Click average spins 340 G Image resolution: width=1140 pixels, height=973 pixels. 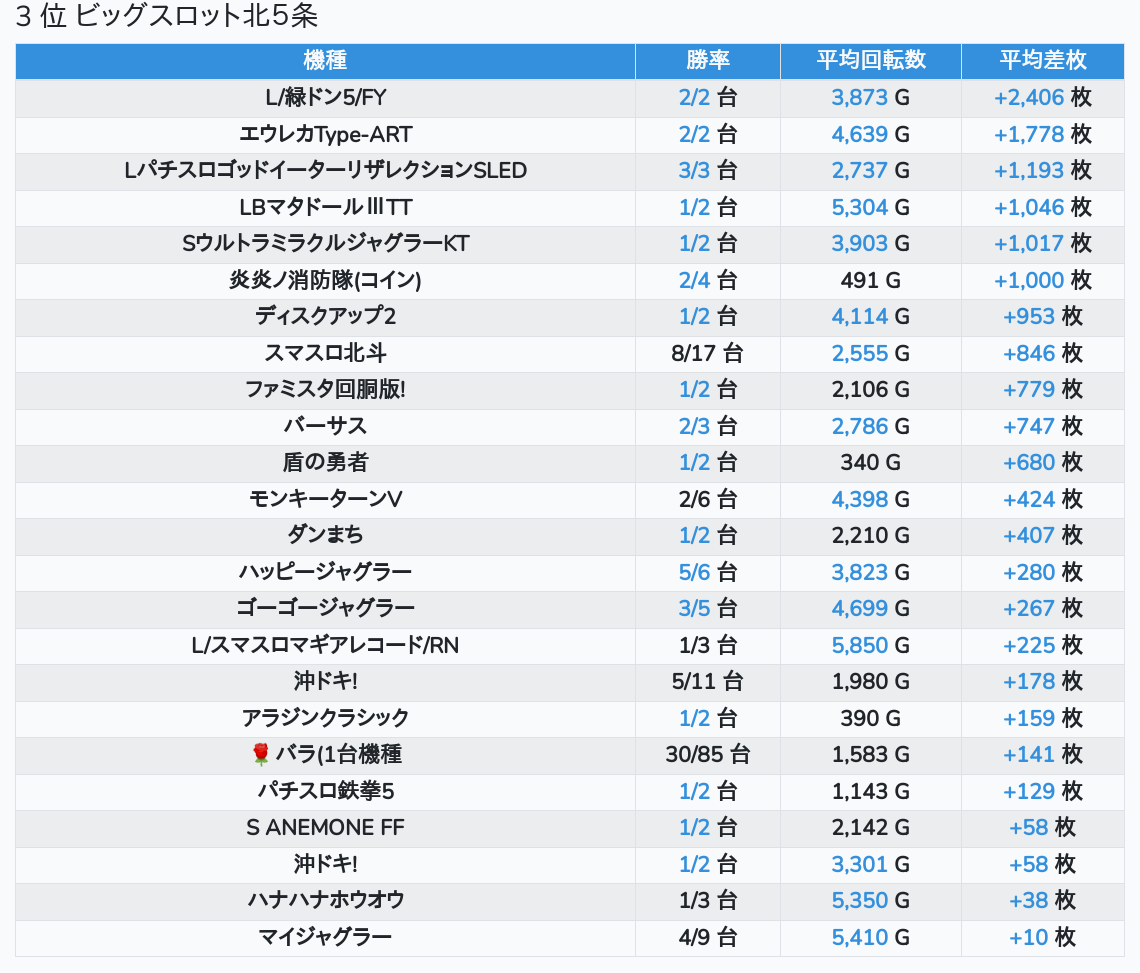coord(870,463)
